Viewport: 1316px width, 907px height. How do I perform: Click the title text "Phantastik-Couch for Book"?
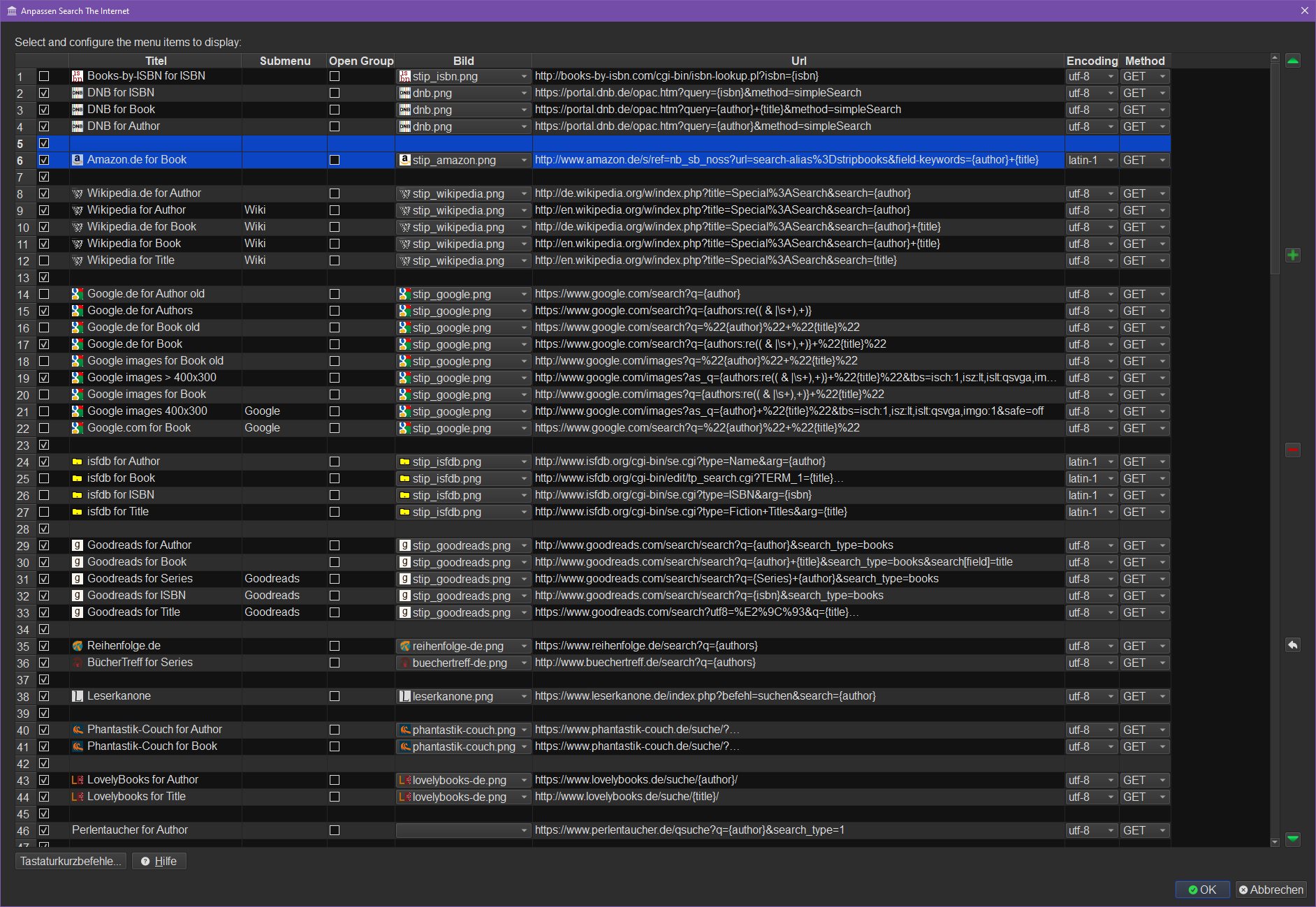coord(152,746)
